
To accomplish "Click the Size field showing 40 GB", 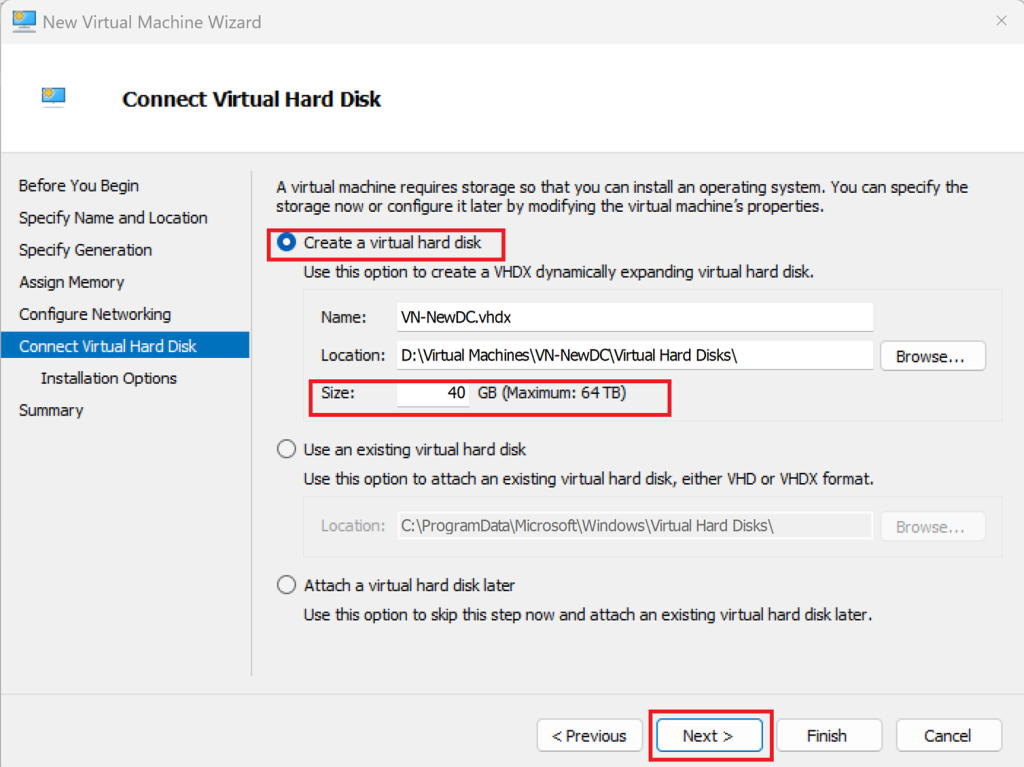I will pyautogui.click(x=433, y=394).
